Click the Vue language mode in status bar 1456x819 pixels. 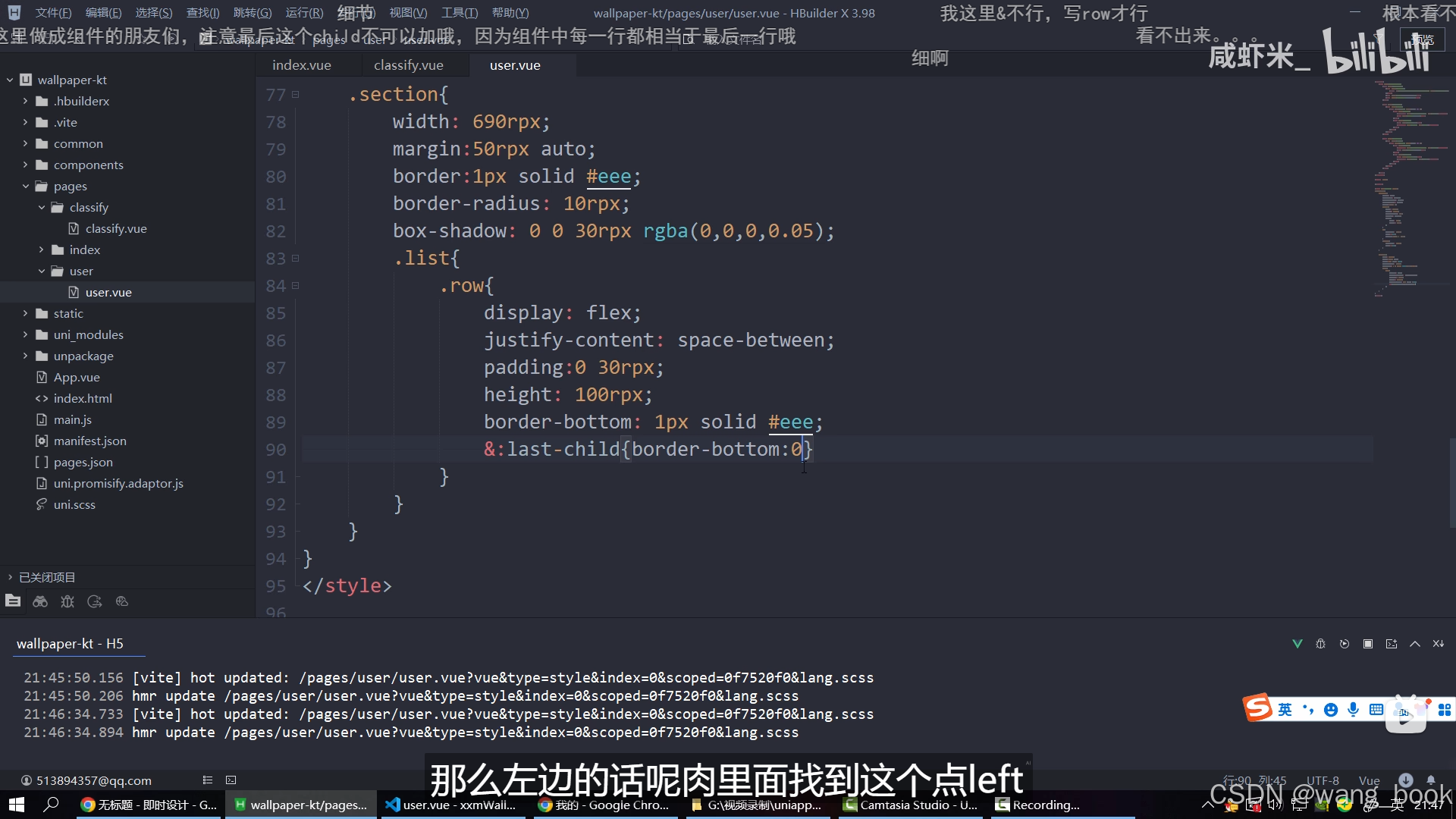[x=1370, y=780]
